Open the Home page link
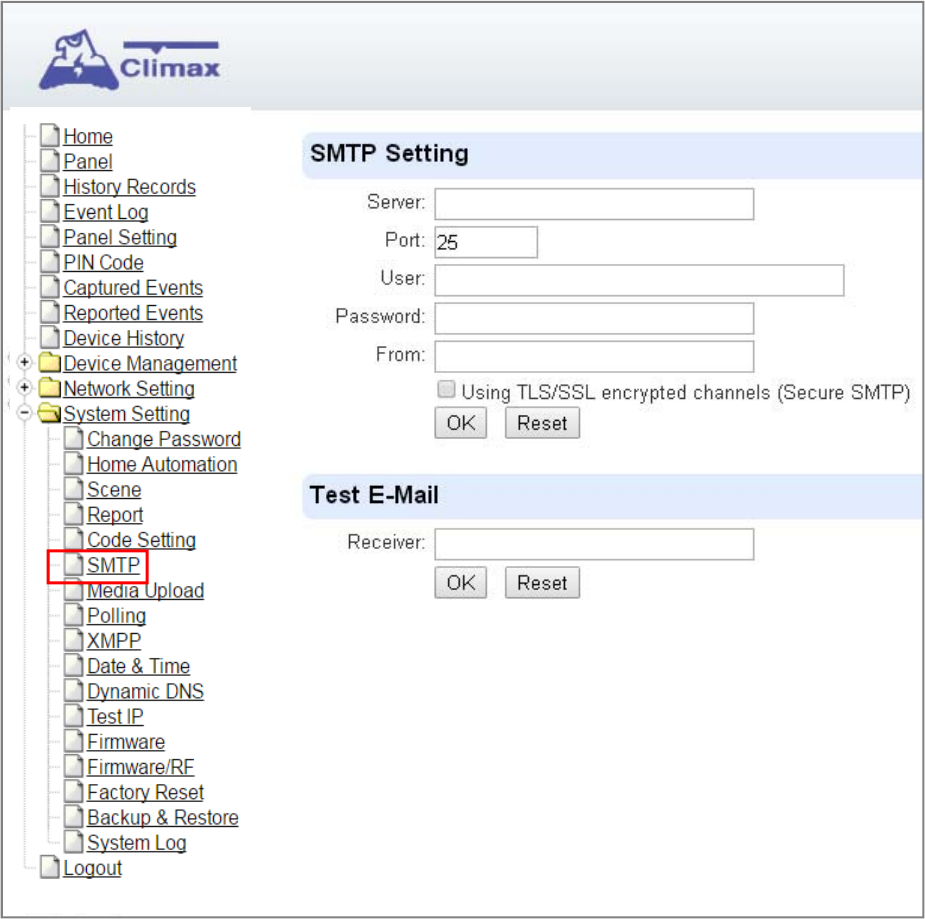The image size is (925, 919). coord(88,136)
